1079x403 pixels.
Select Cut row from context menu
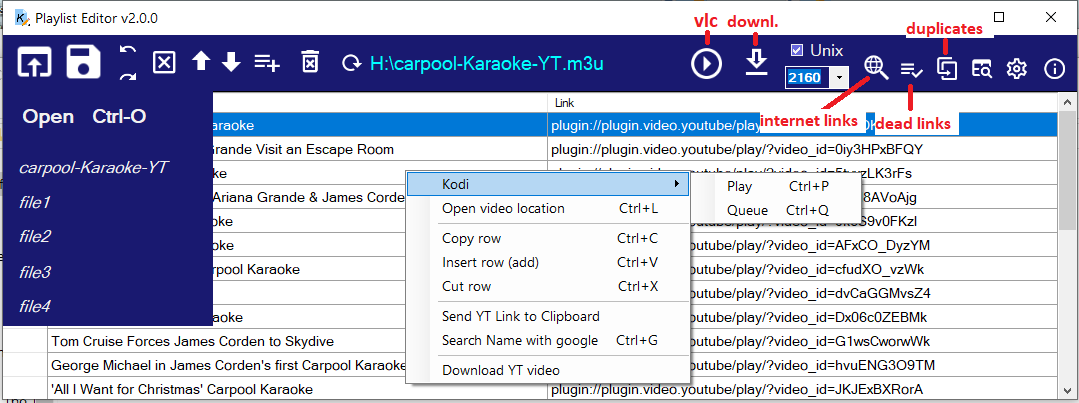[x=548, y=286]
